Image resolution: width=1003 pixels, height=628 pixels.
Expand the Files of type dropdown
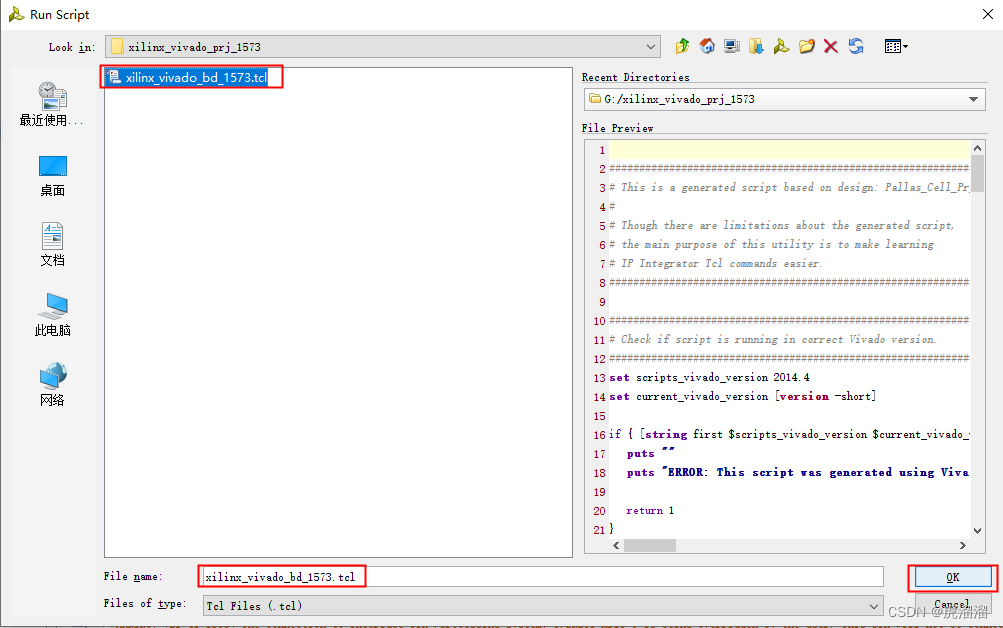click(x=873, y=605)
